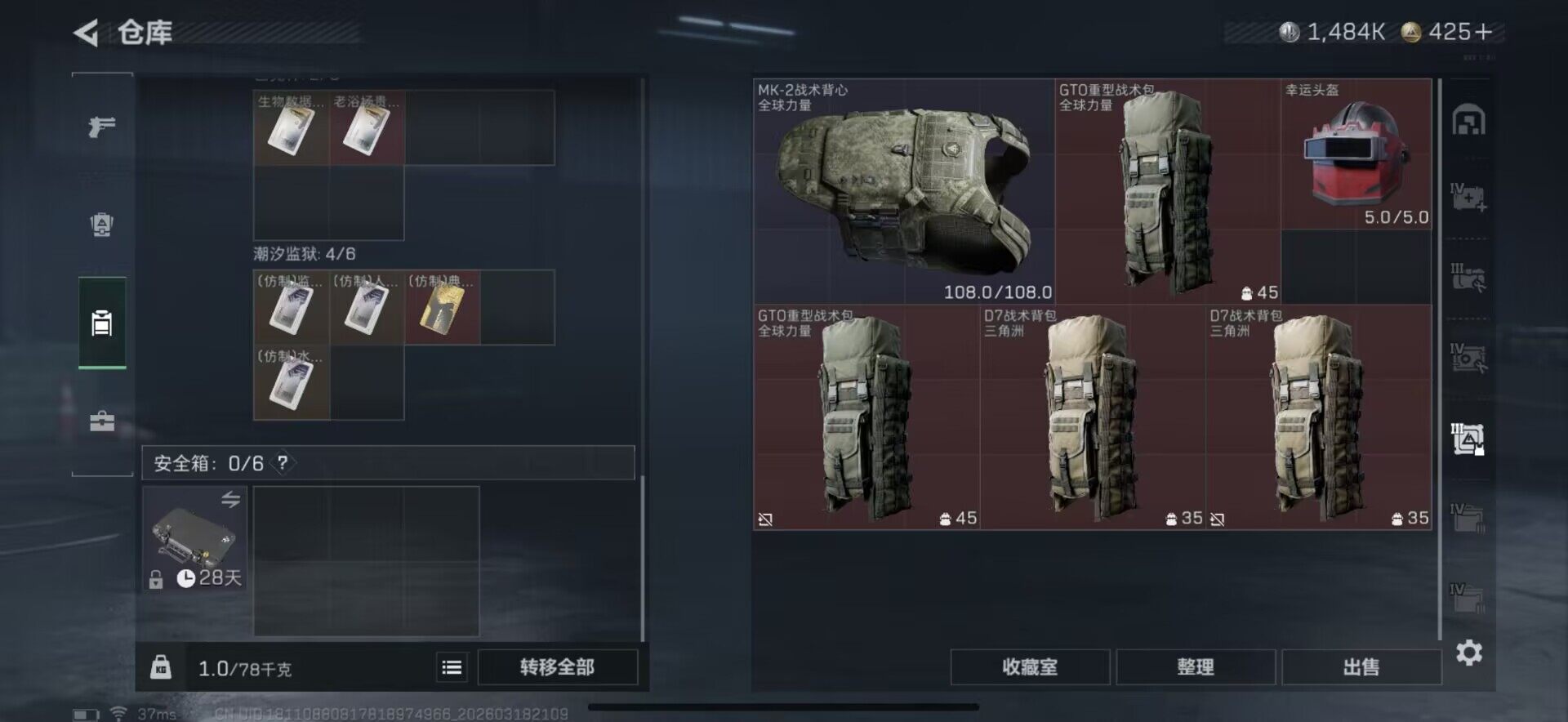1568x722 pixels.
Task: Click the 整理 sort button
Action: [1196, 667]
